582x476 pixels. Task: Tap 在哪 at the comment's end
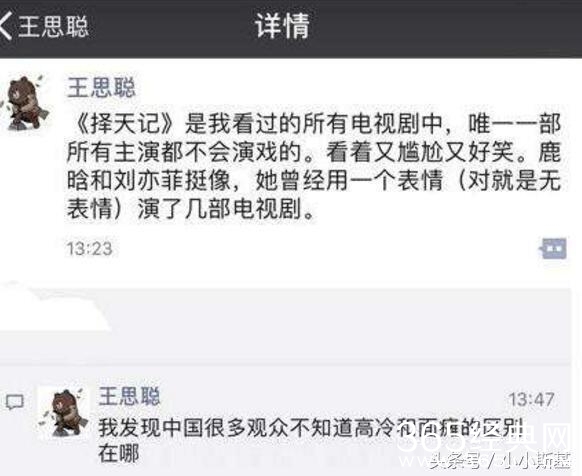tap(118, 454)
